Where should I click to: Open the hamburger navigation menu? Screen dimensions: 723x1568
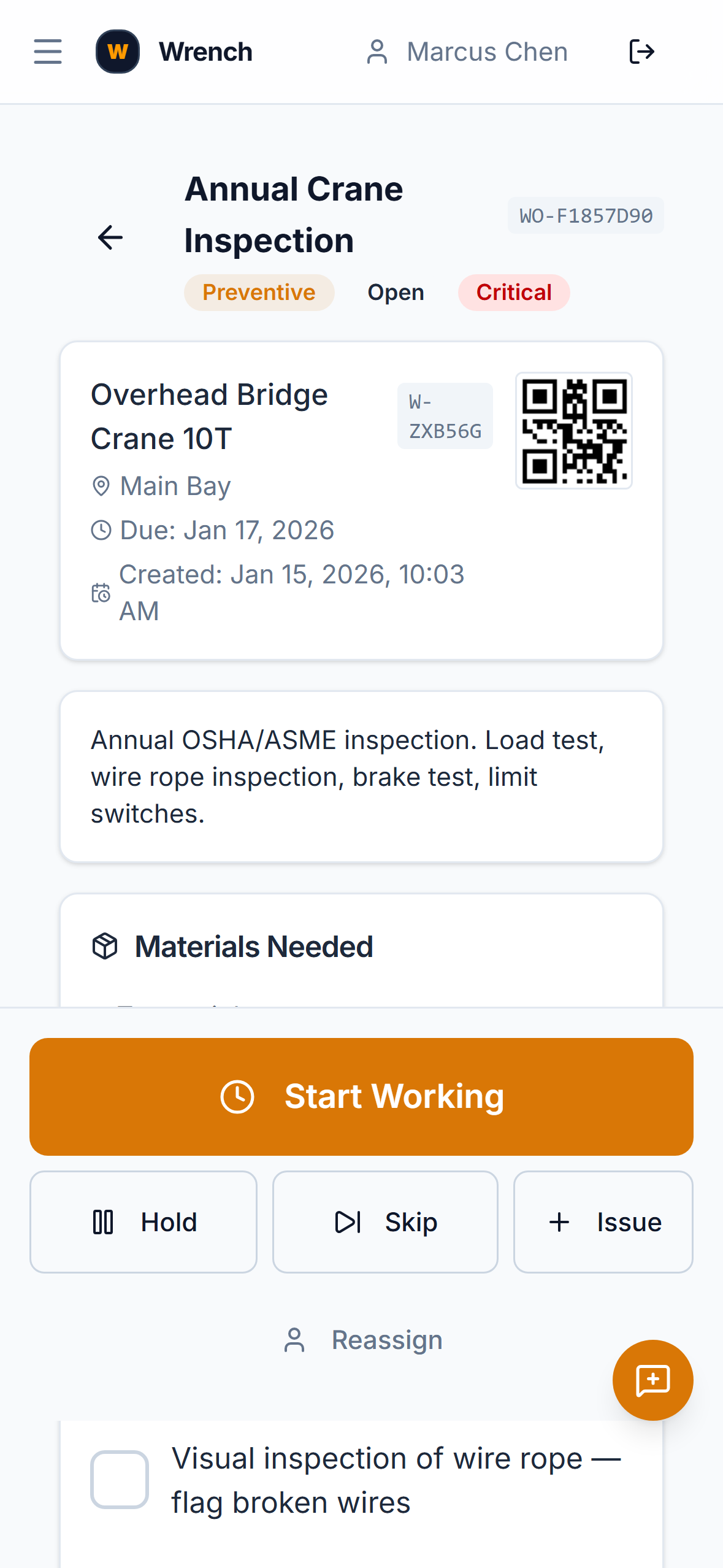(48, 52)
